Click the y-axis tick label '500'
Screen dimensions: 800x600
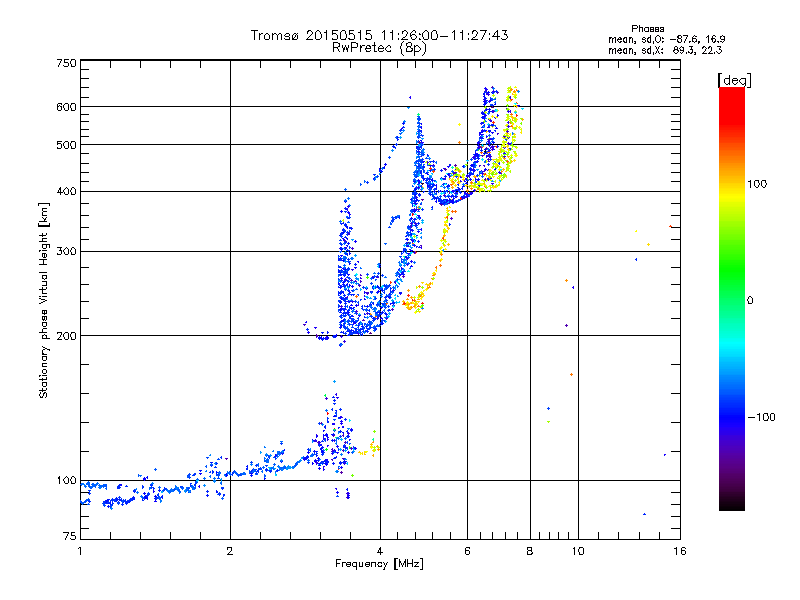coord(67,145)
